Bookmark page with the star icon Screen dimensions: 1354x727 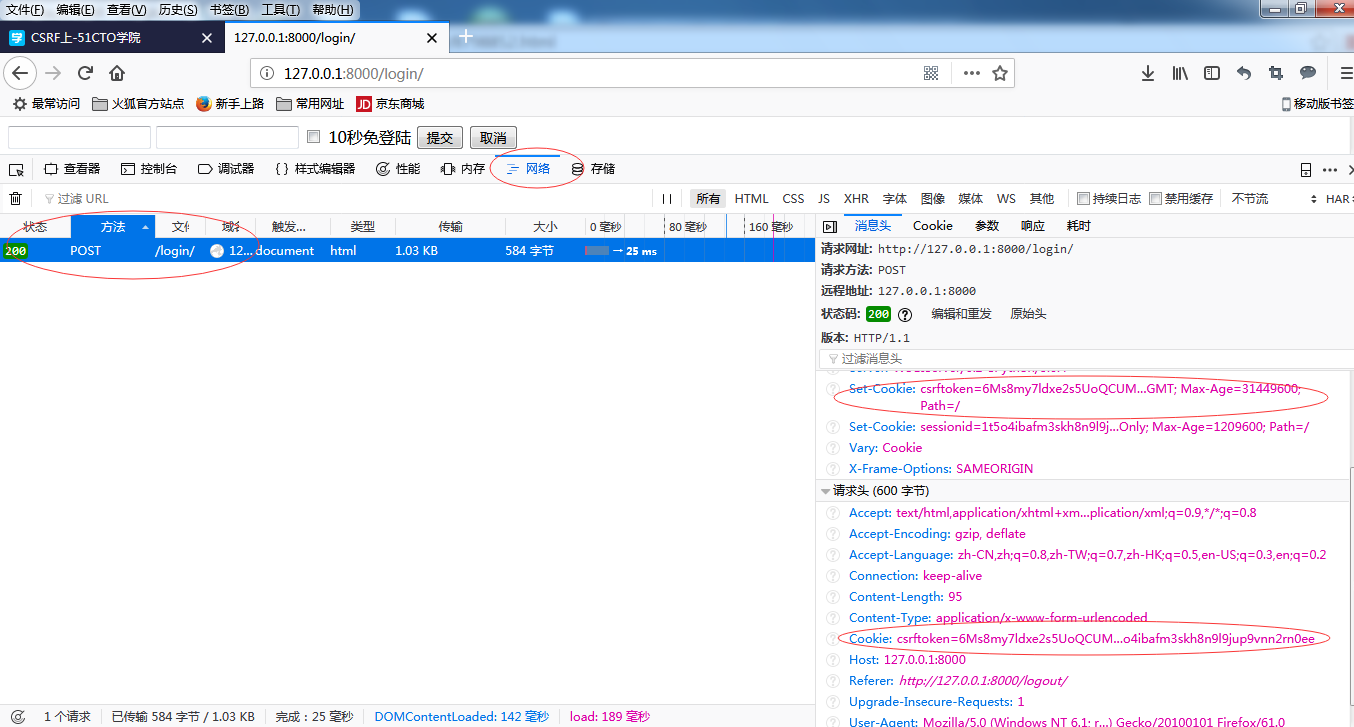click(999, 73)
